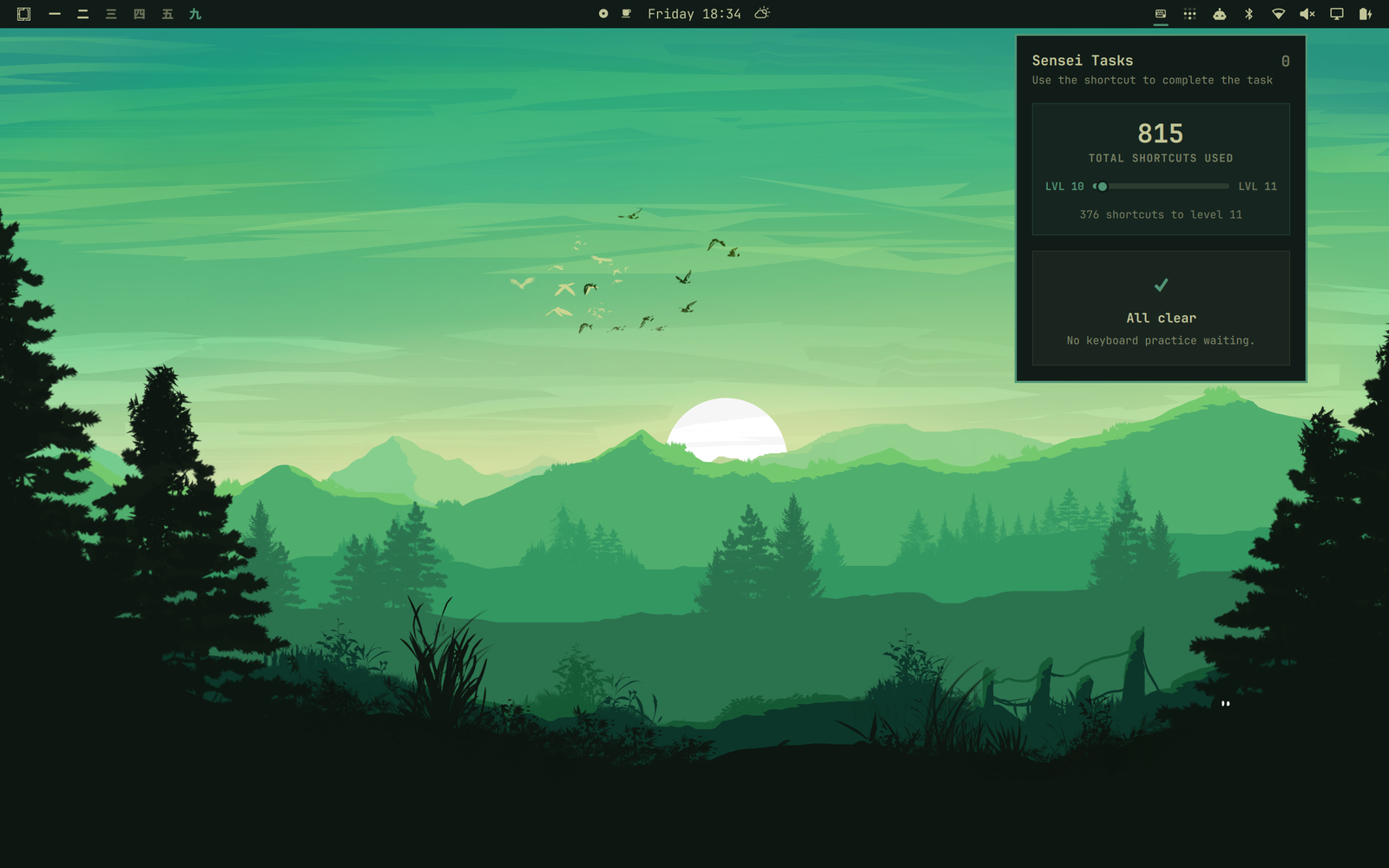Open the dotted grid icon in the tray
The height and width of the screenshot is (868, 1389).
point(1190,14)
